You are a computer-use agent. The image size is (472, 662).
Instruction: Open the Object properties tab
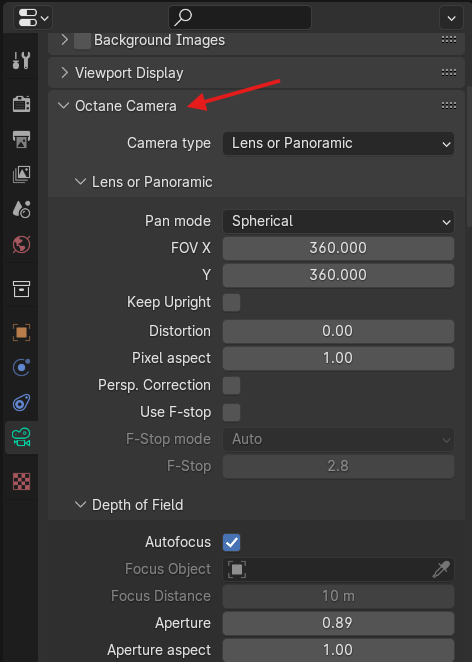click(x=21, y=332)
